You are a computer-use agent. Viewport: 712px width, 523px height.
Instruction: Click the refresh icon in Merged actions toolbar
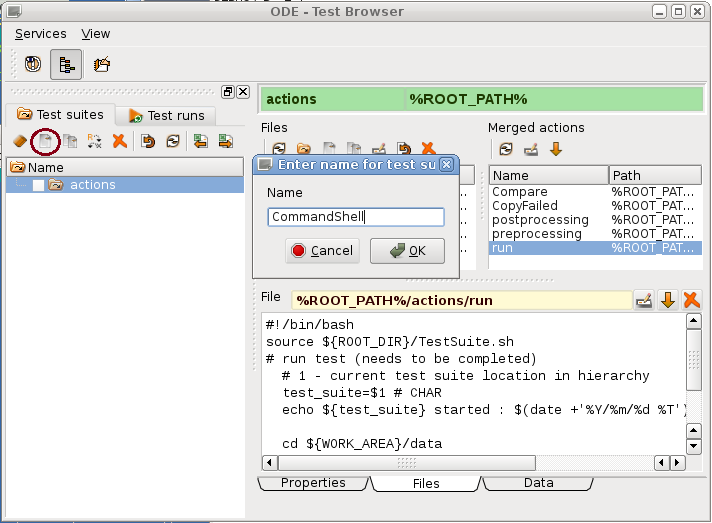tap(506, 149)
